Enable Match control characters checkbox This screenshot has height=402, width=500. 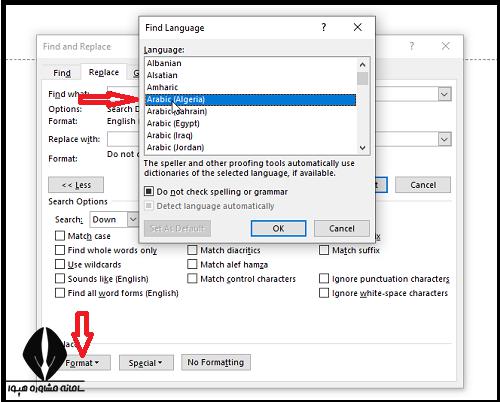[x=192, y=279]
